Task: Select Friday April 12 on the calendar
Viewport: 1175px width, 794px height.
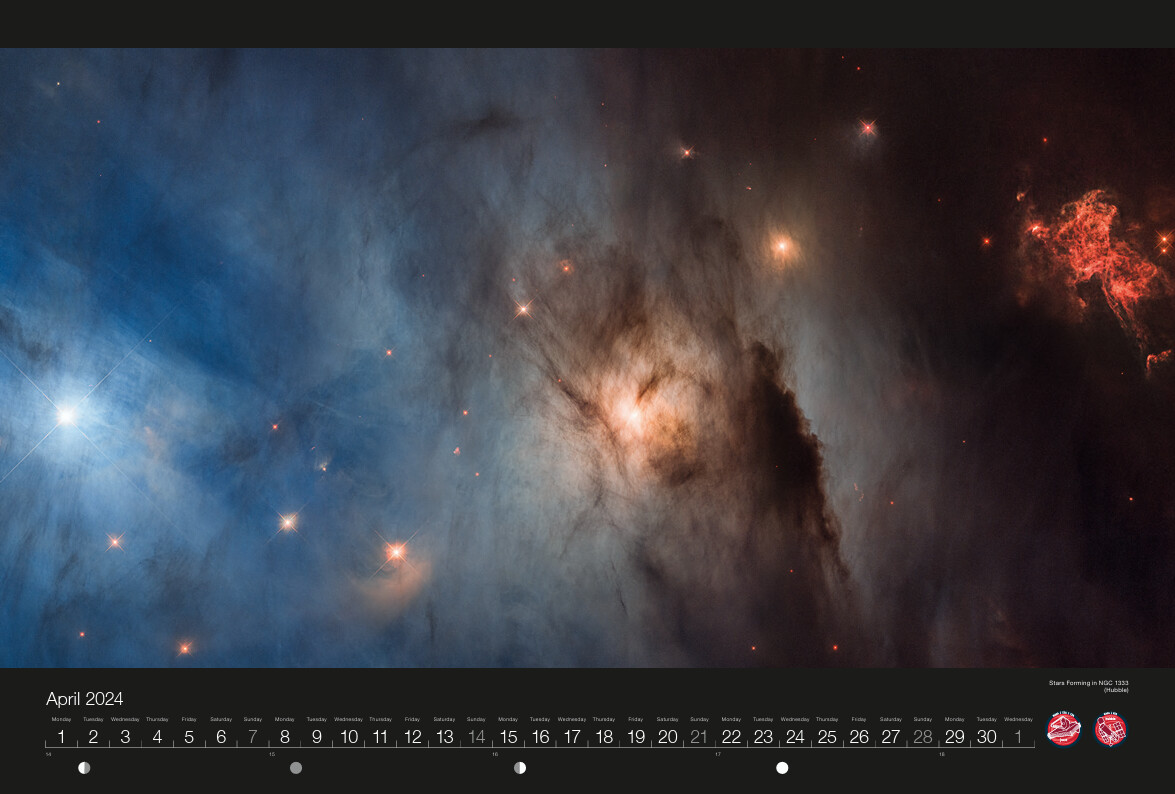Action: click(x=412, y=736)
